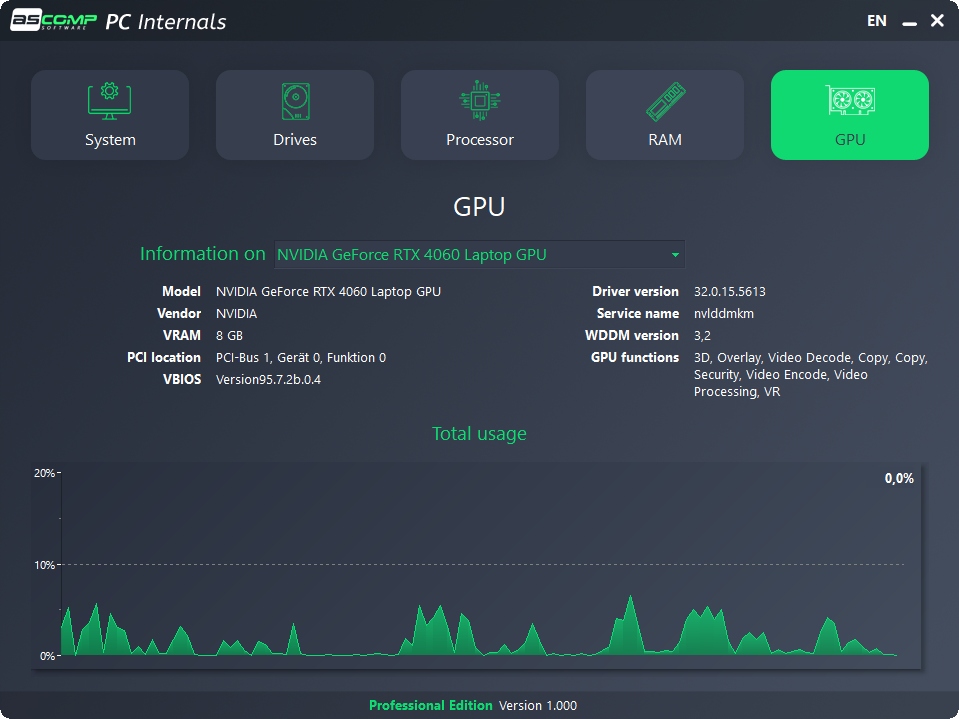Click driver version 32.0.15.5613
This screenshot has height=719, width=959.
[x=730, y=292]
